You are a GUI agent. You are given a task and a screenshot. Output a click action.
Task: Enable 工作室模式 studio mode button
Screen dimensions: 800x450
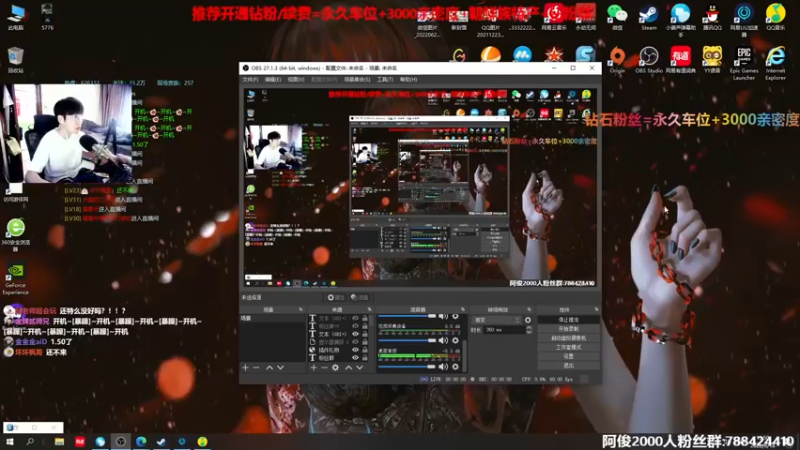pos(568,347)
